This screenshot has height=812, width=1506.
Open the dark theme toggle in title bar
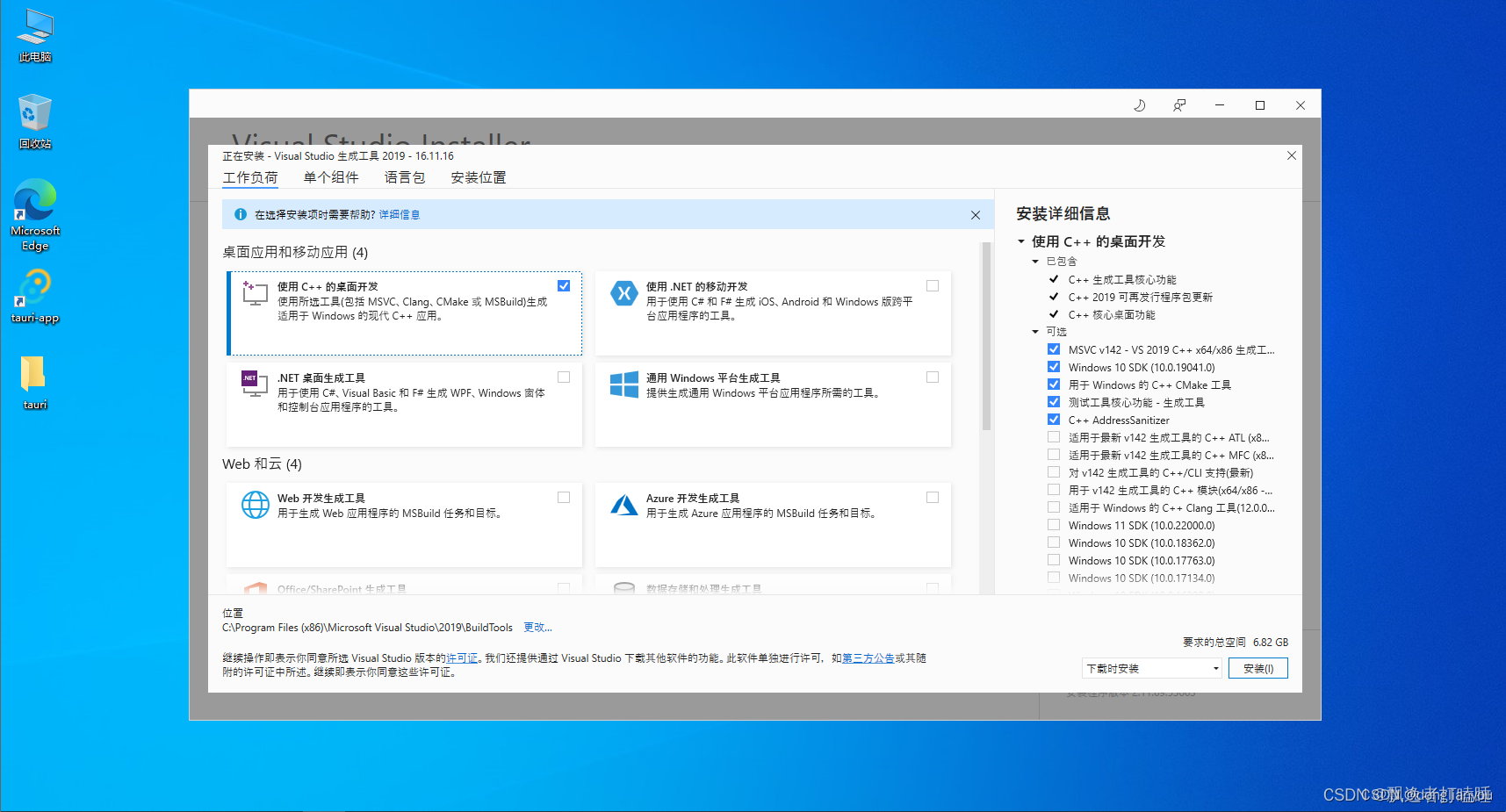(x=1139, y=104)
